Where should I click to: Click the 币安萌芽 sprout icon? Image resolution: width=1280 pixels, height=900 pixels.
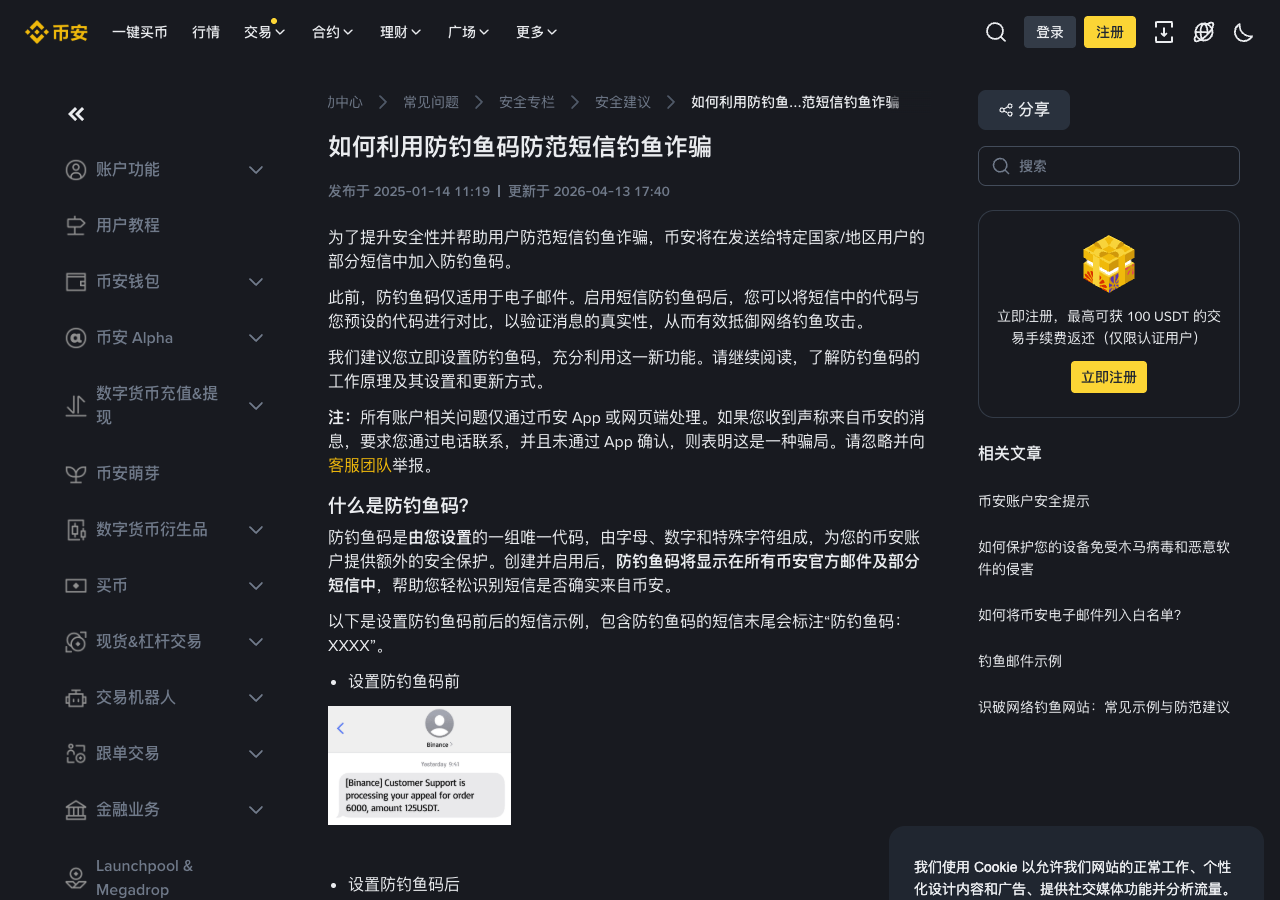pos(76,474)
